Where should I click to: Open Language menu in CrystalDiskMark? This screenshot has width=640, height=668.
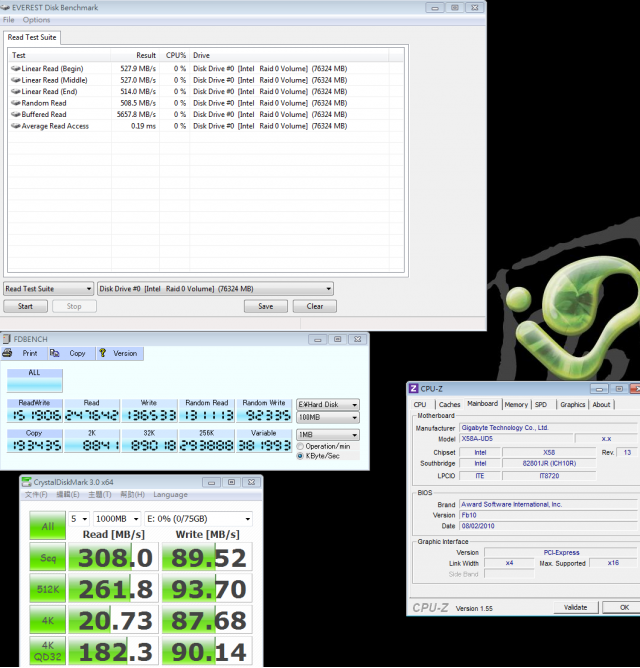[x=170, y=495]
